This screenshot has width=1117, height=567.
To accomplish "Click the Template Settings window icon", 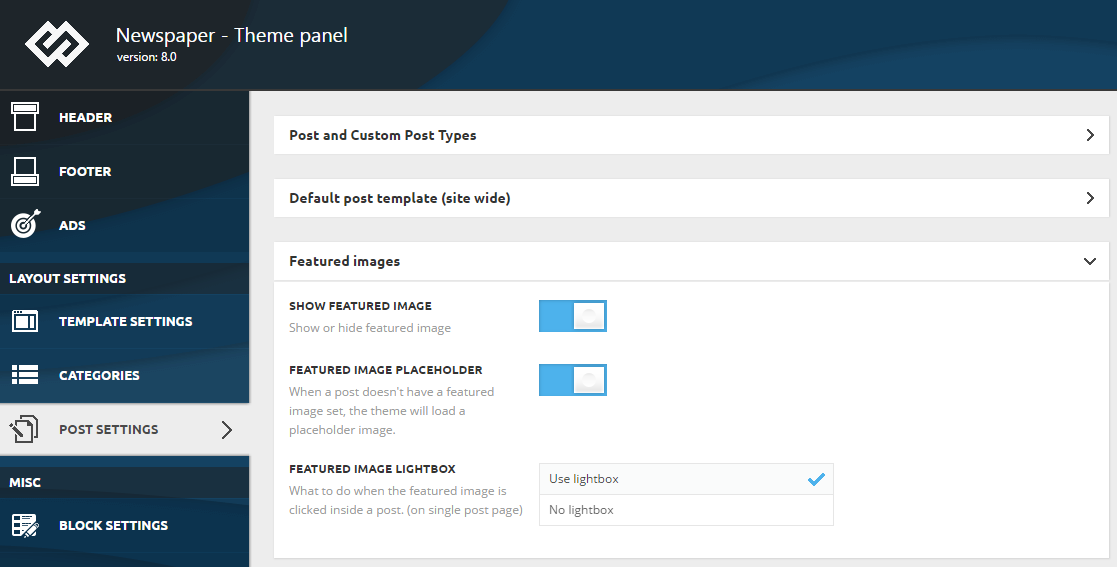I will (25, 321).
